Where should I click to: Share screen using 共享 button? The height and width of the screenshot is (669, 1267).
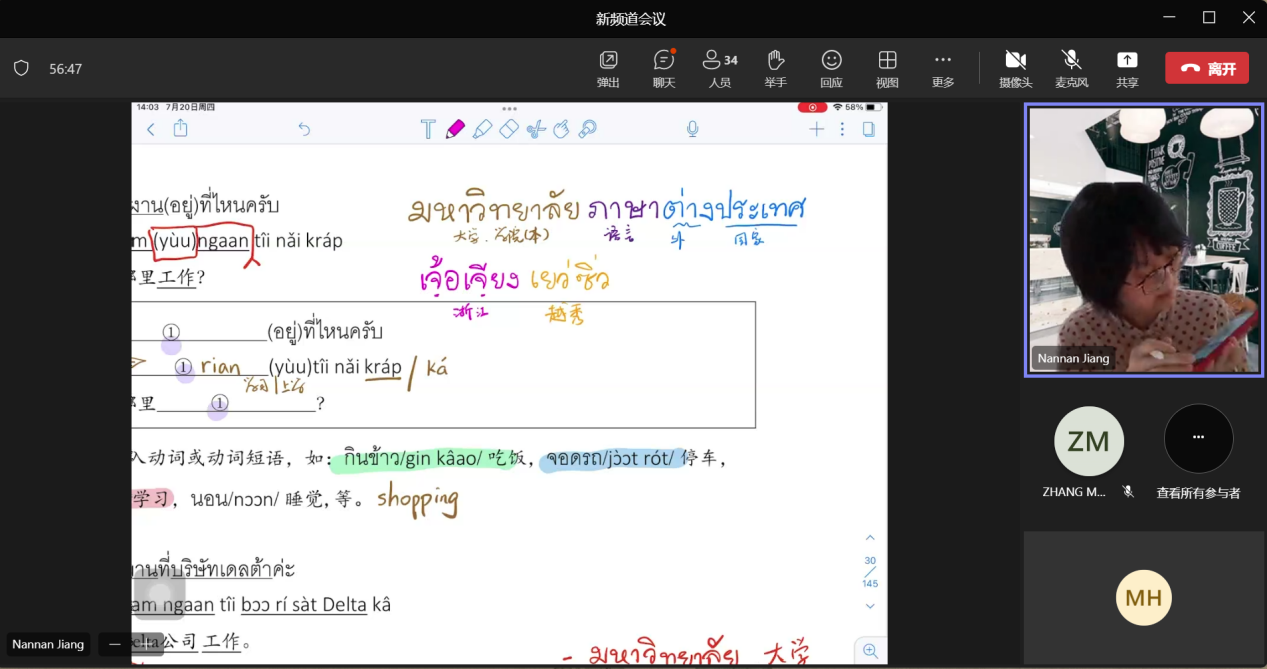(x=1127, y=68)
